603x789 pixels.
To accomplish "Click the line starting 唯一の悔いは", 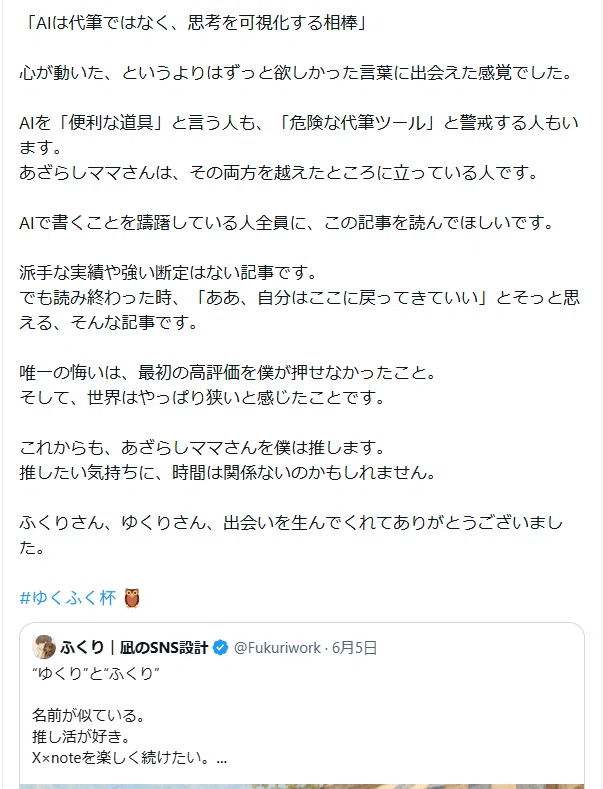I will [228, 372].
